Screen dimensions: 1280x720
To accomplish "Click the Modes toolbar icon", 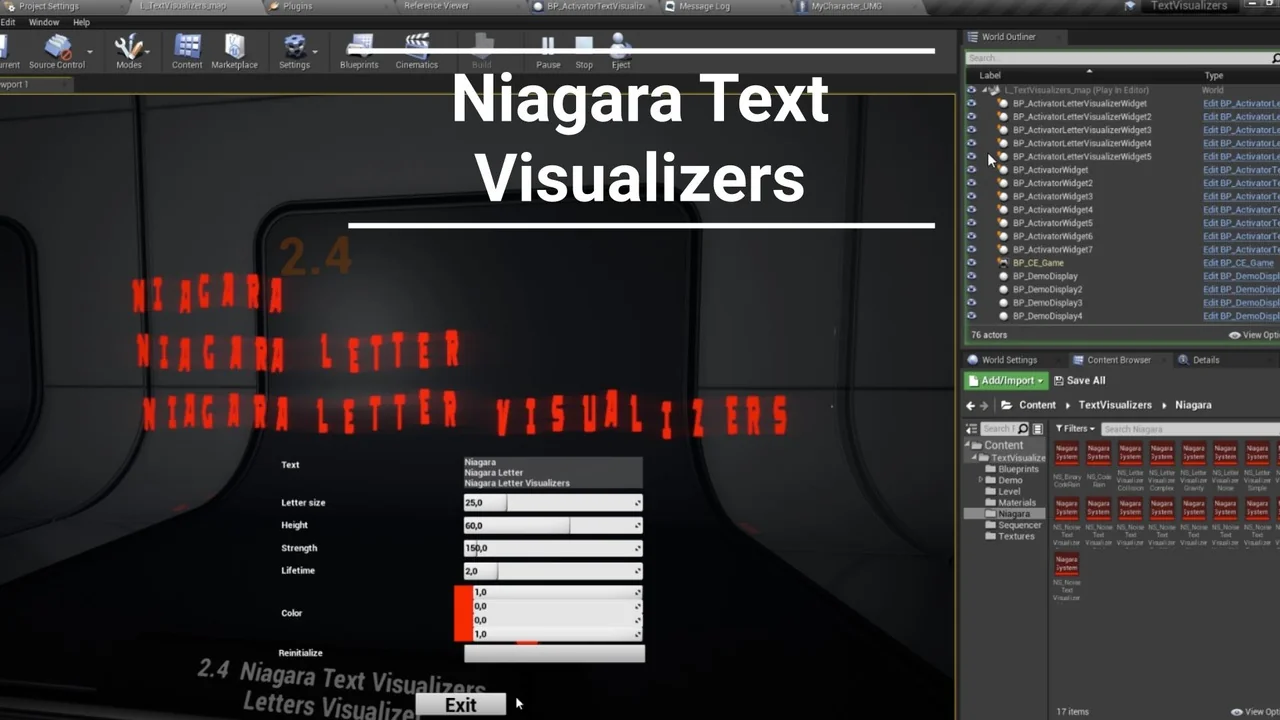I will coord(128,50).
